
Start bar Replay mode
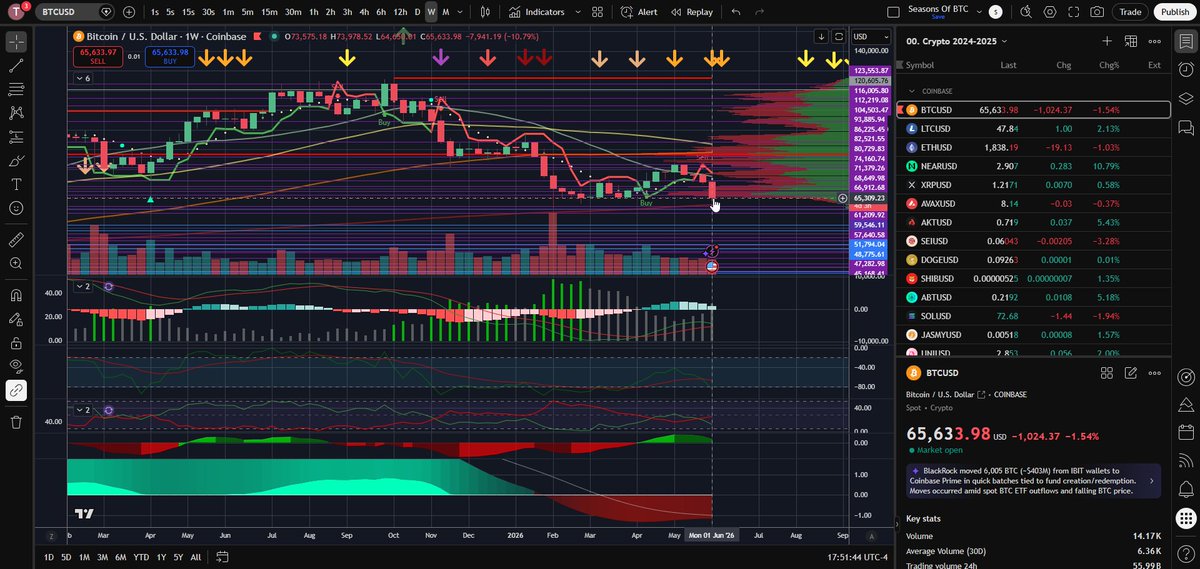pyautogui.click(x=692, y=12)
